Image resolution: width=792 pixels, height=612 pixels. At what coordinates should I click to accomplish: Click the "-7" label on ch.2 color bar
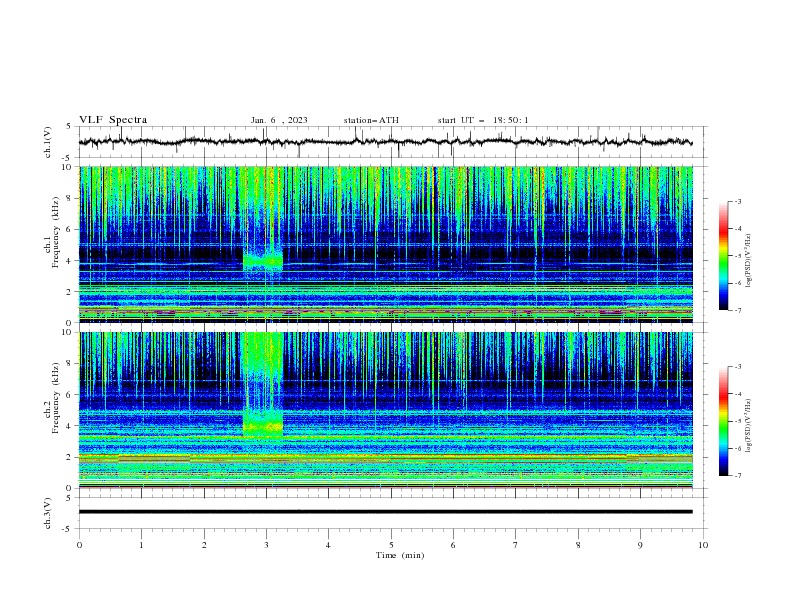738,476
